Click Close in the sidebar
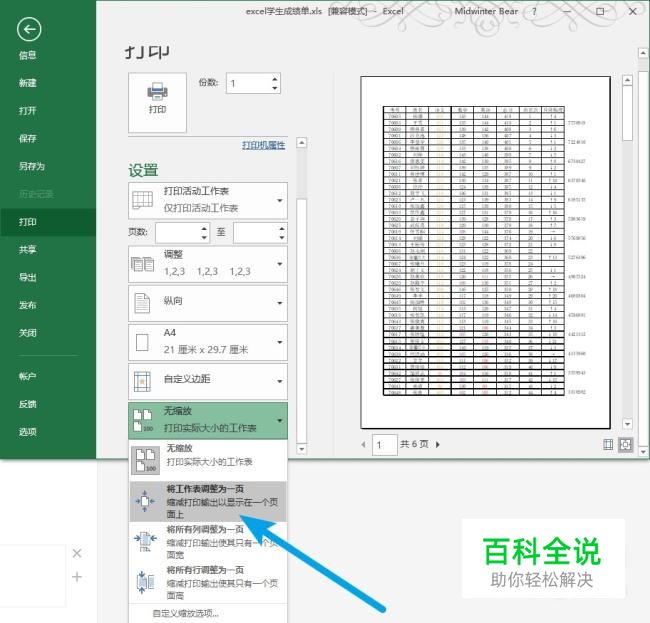Image resolution: width=650 pixels, height=623 pixels. 27,333
